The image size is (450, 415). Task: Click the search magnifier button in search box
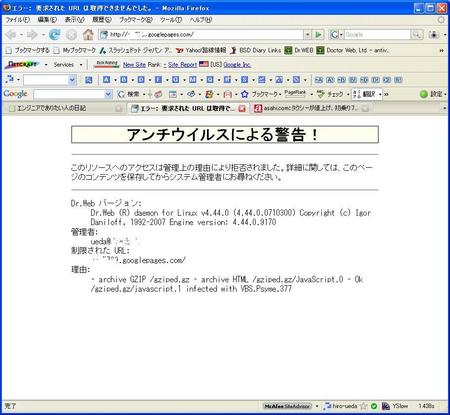[417, 34]
